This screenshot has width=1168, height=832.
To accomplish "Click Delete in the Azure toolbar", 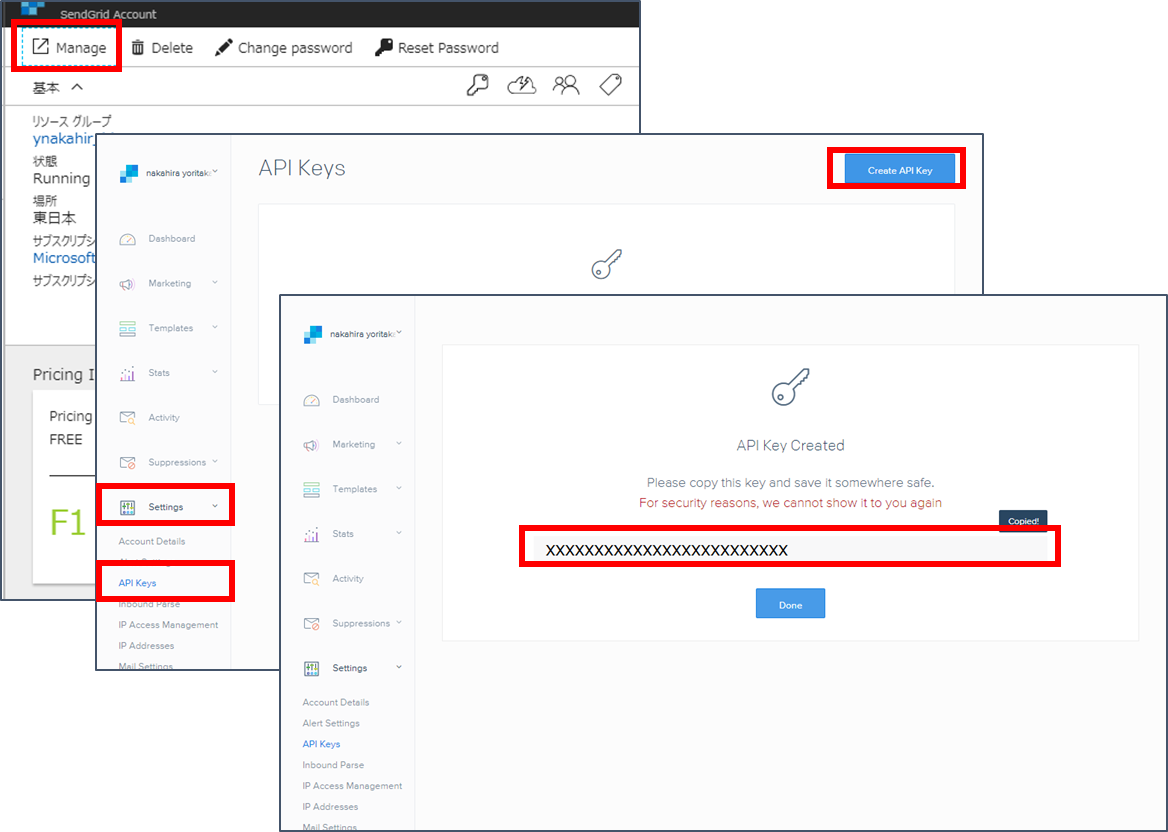I will click(x=162, y=48).
